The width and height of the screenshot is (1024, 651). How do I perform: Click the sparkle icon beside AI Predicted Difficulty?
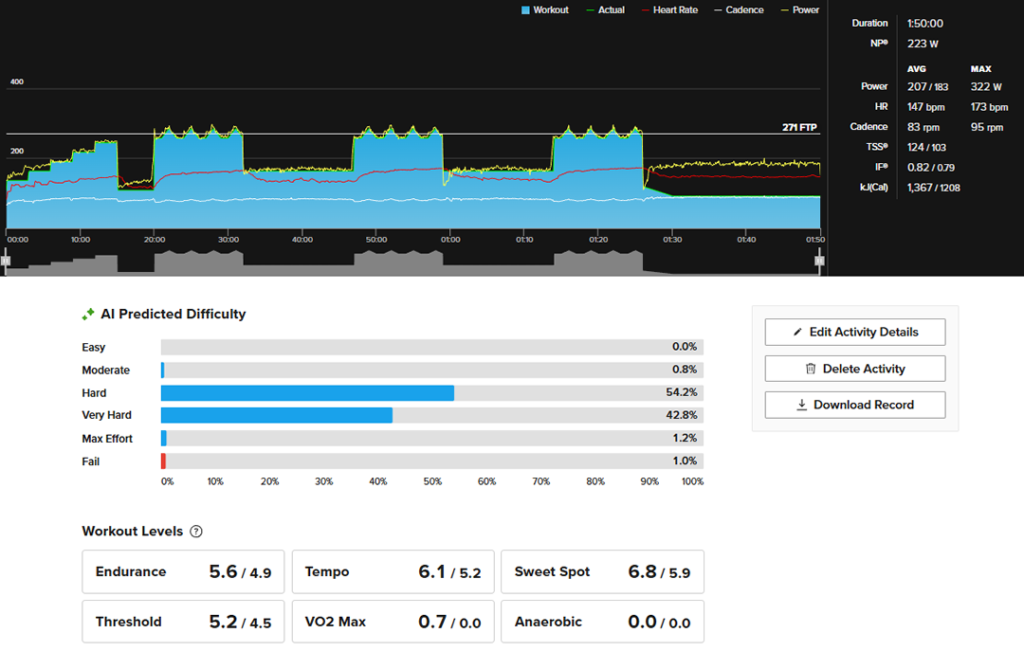88,314
